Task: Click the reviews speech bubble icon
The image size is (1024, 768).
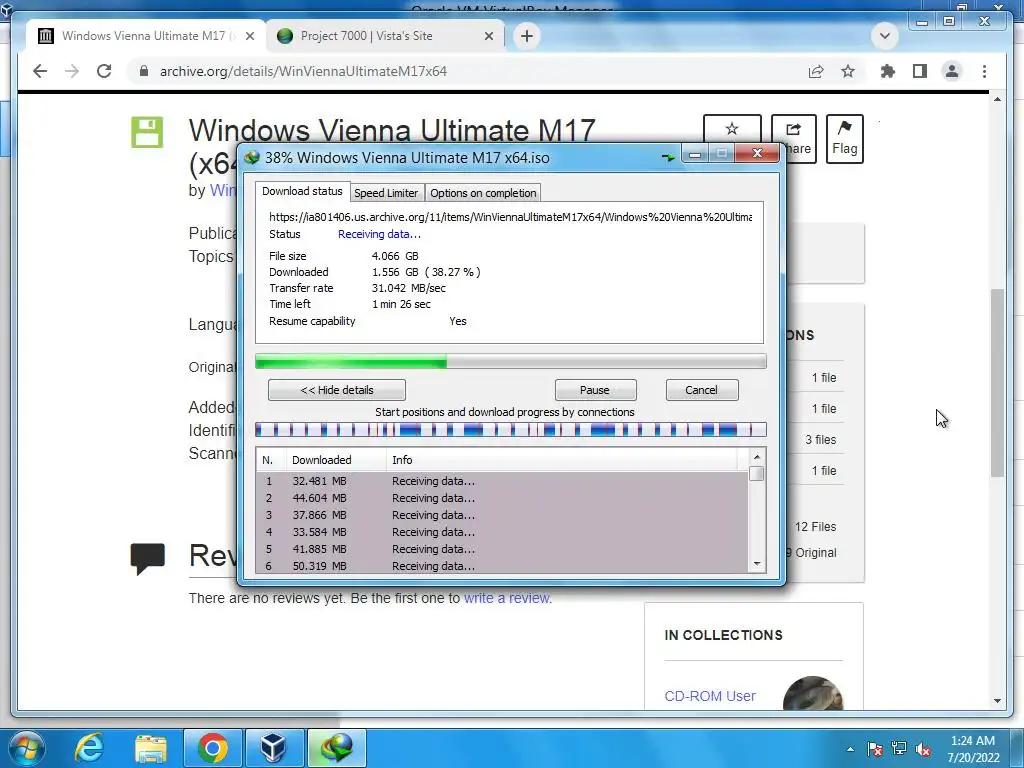Action: point(148,558)
